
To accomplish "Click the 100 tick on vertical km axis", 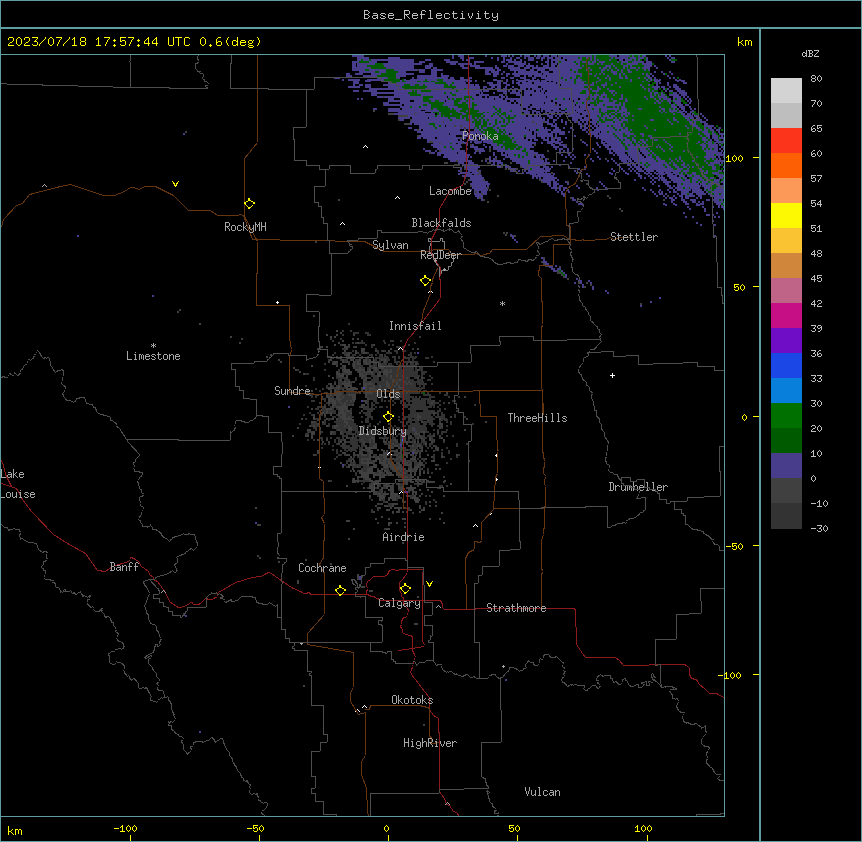I will pos(734,158).
